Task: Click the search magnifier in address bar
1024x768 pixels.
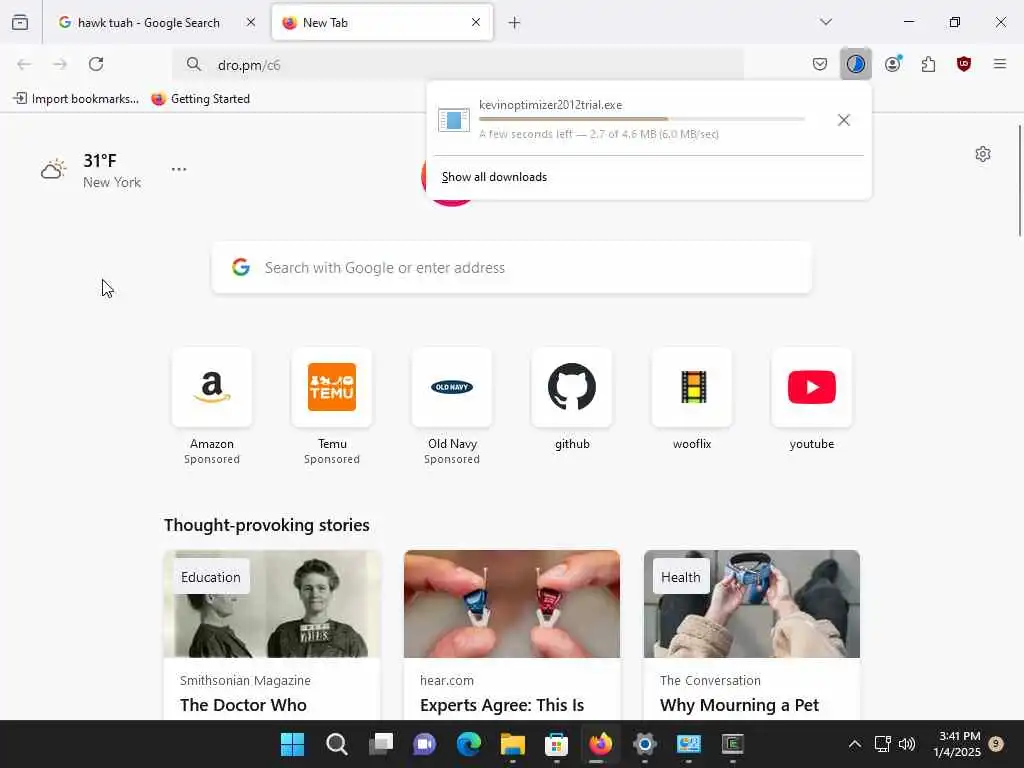Action: [x=193, y=64]
